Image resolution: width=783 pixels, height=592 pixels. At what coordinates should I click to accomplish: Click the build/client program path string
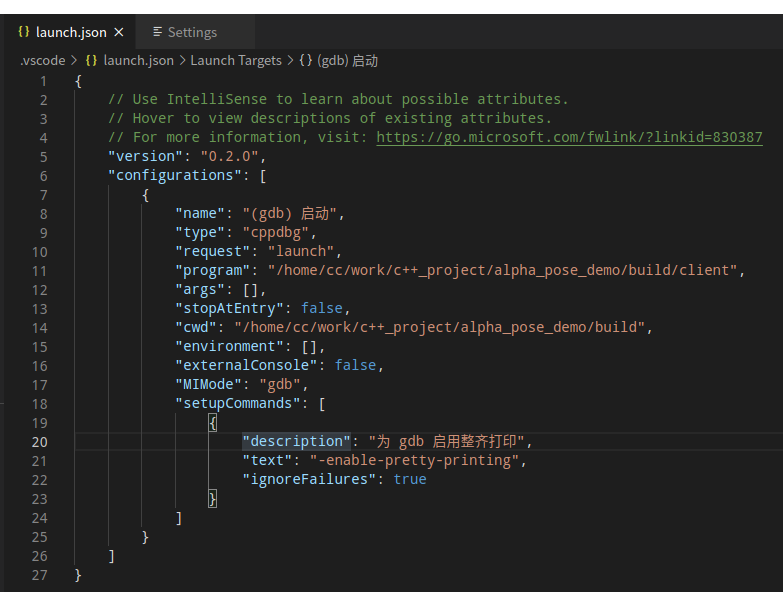pyautogui.click(x=502, y=270)
